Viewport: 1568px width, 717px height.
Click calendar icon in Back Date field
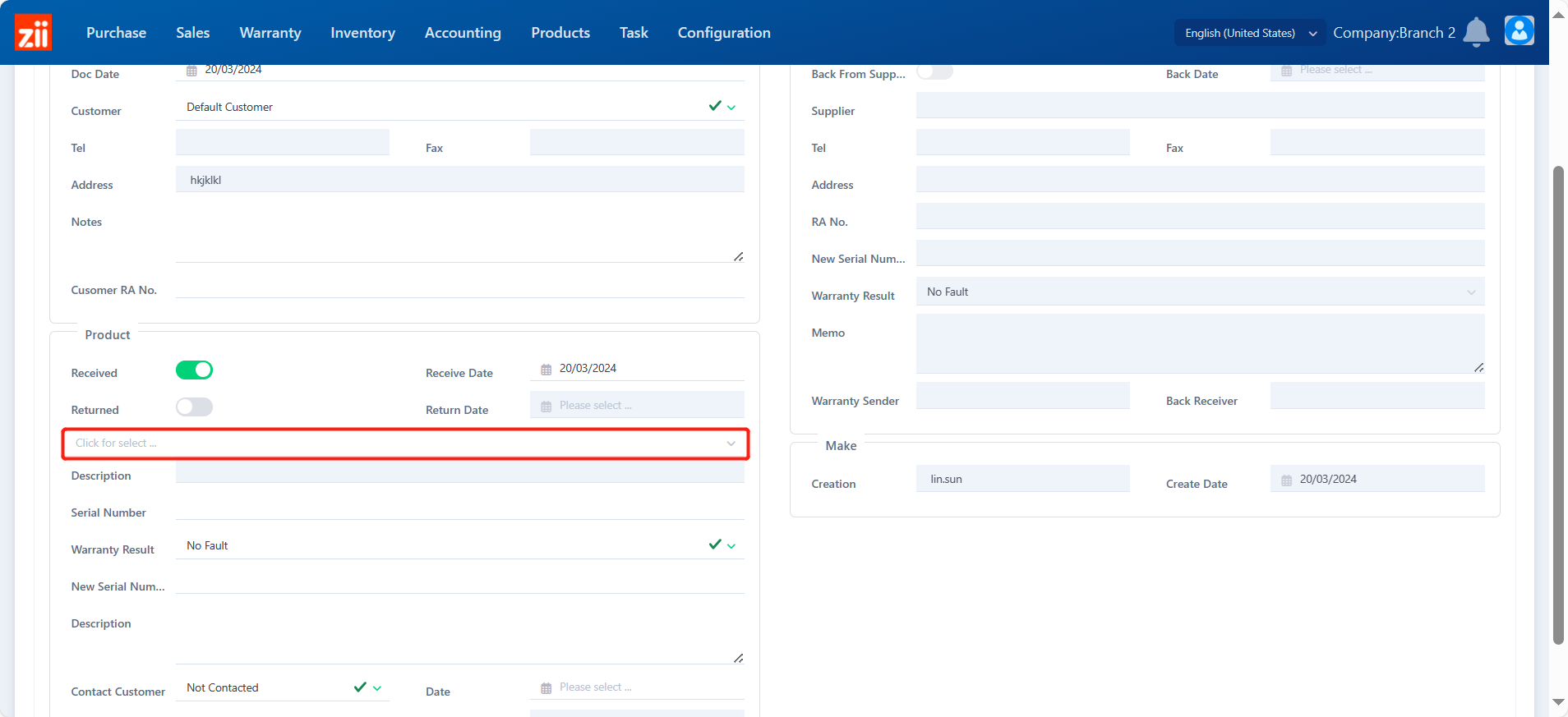(x=1286, y=71)
